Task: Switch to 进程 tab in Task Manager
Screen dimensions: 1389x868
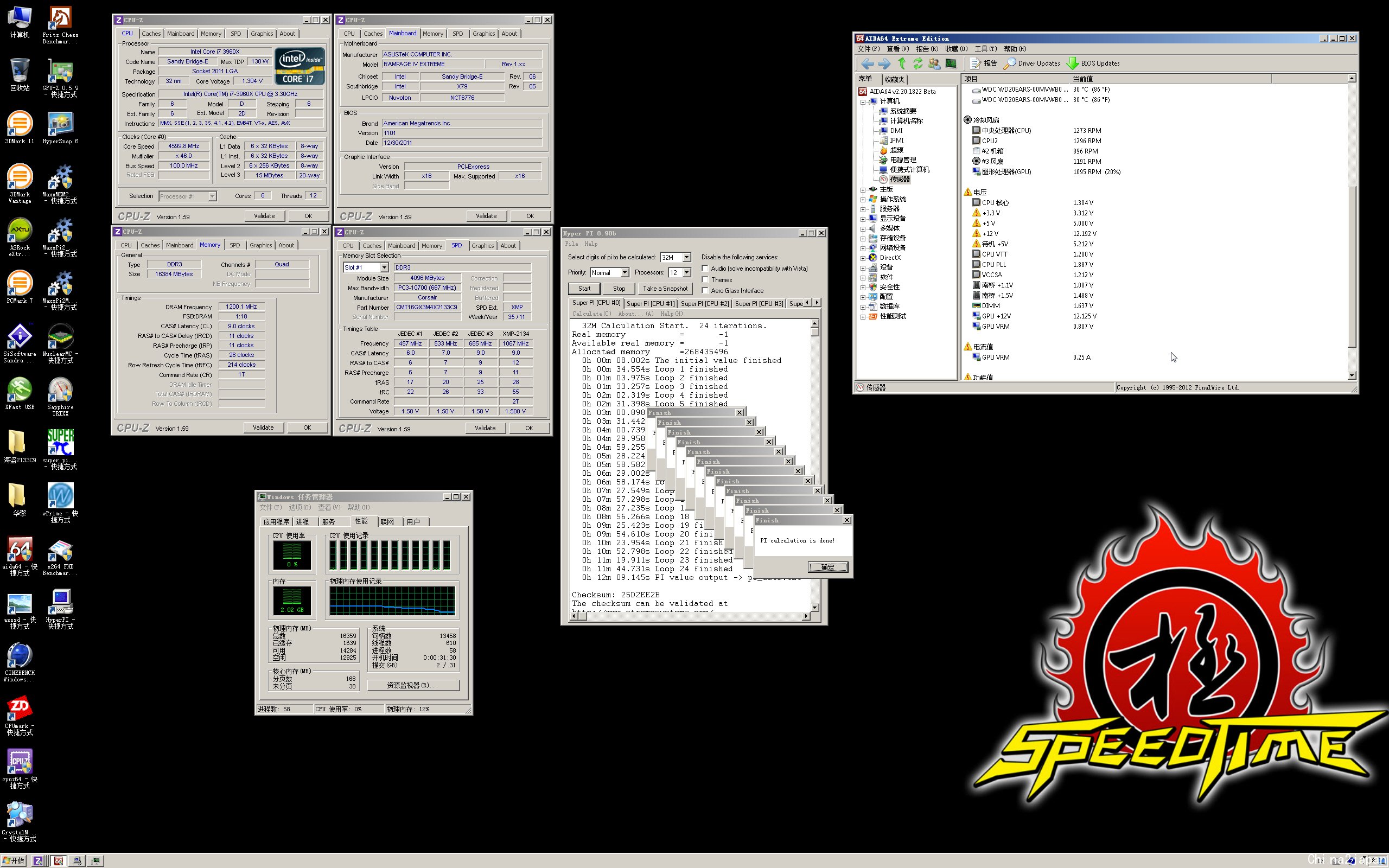Action: [302, 522]
